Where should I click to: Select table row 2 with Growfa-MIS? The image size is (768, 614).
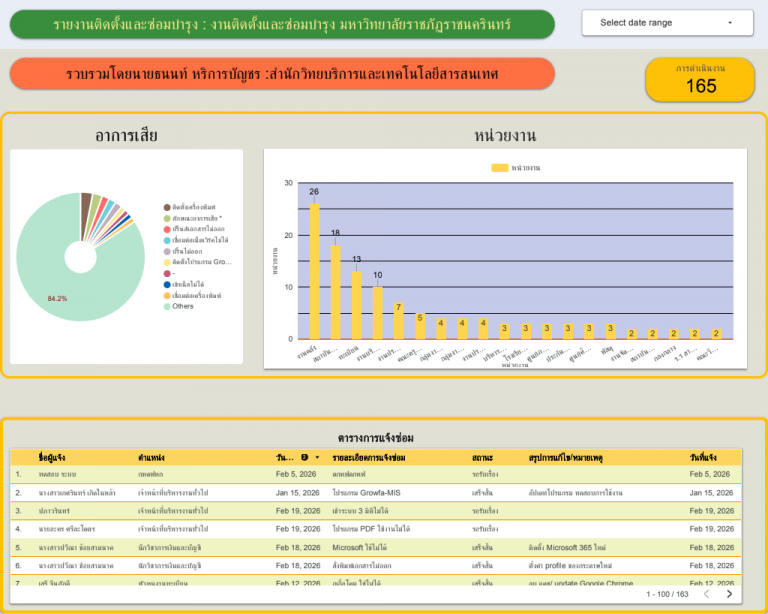[x=376, y=493]
